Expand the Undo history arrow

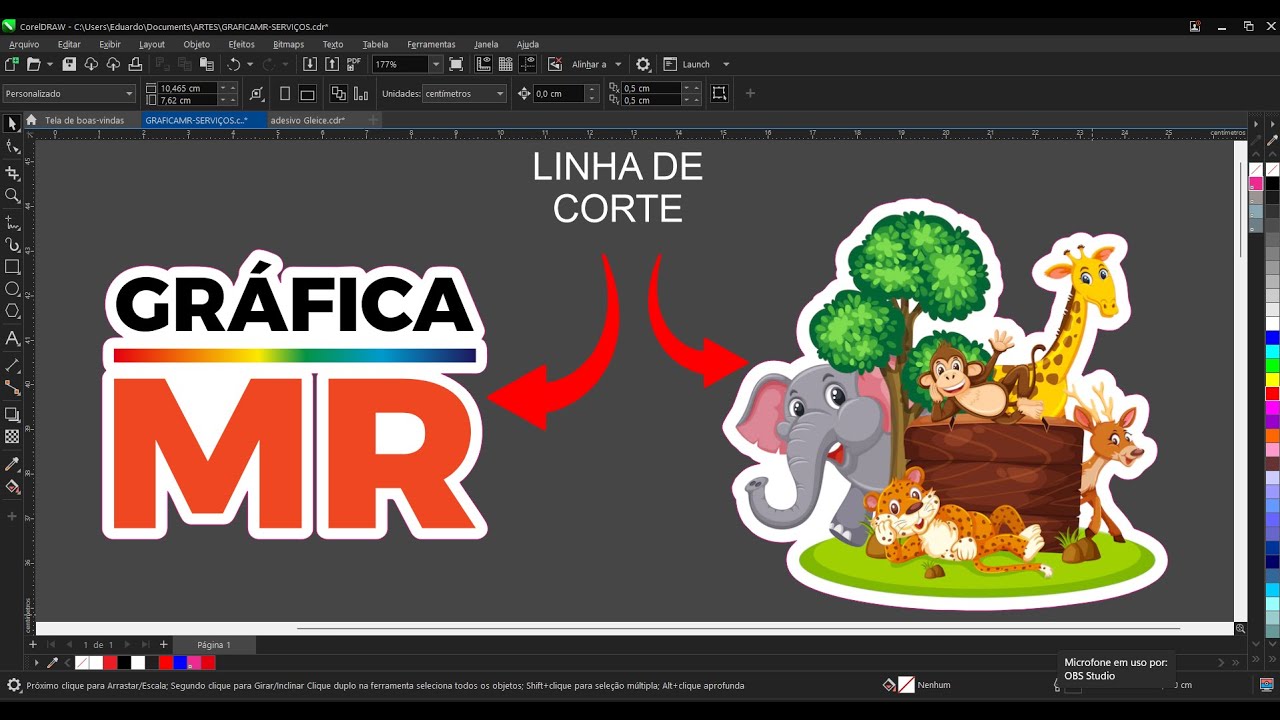250,64
